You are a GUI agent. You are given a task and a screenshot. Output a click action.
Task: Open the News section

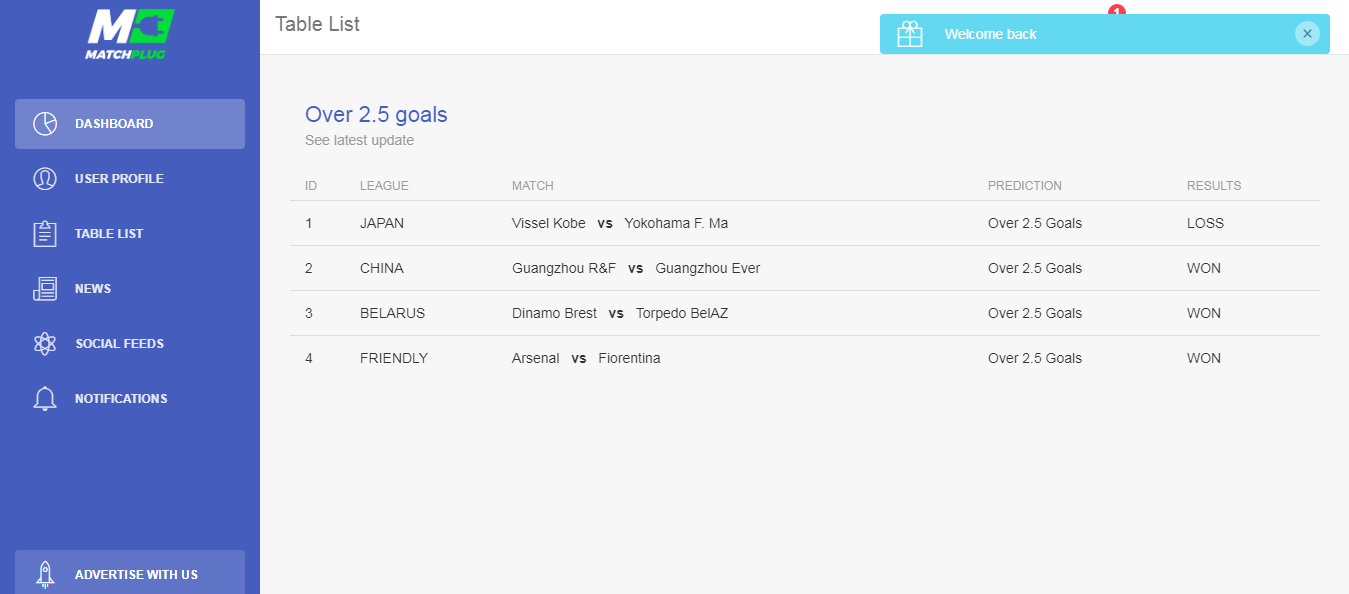point(93,289)
